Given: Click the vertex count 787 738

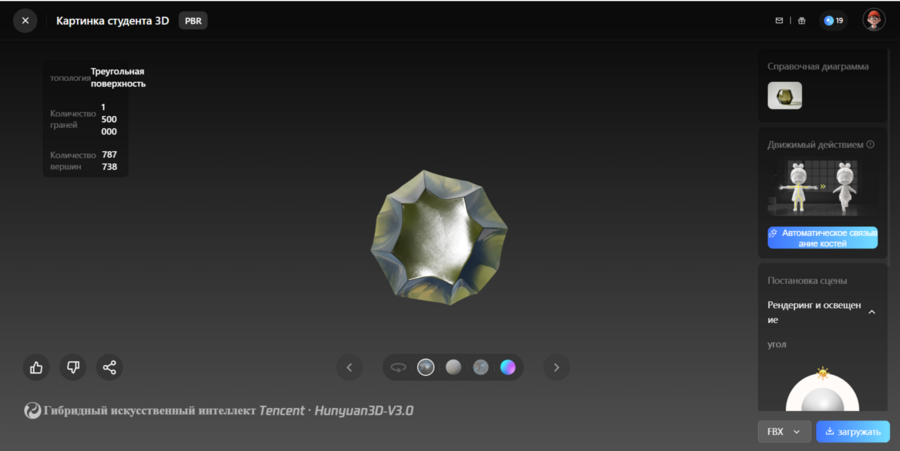Looking at the screenshot, I should coord(109,161).
